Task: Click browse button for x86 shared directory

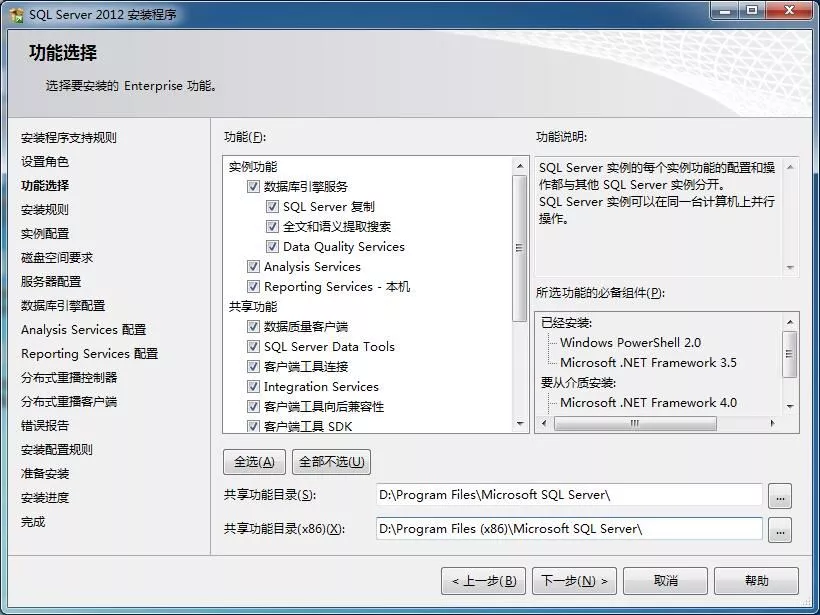Action: pos(779,529)
